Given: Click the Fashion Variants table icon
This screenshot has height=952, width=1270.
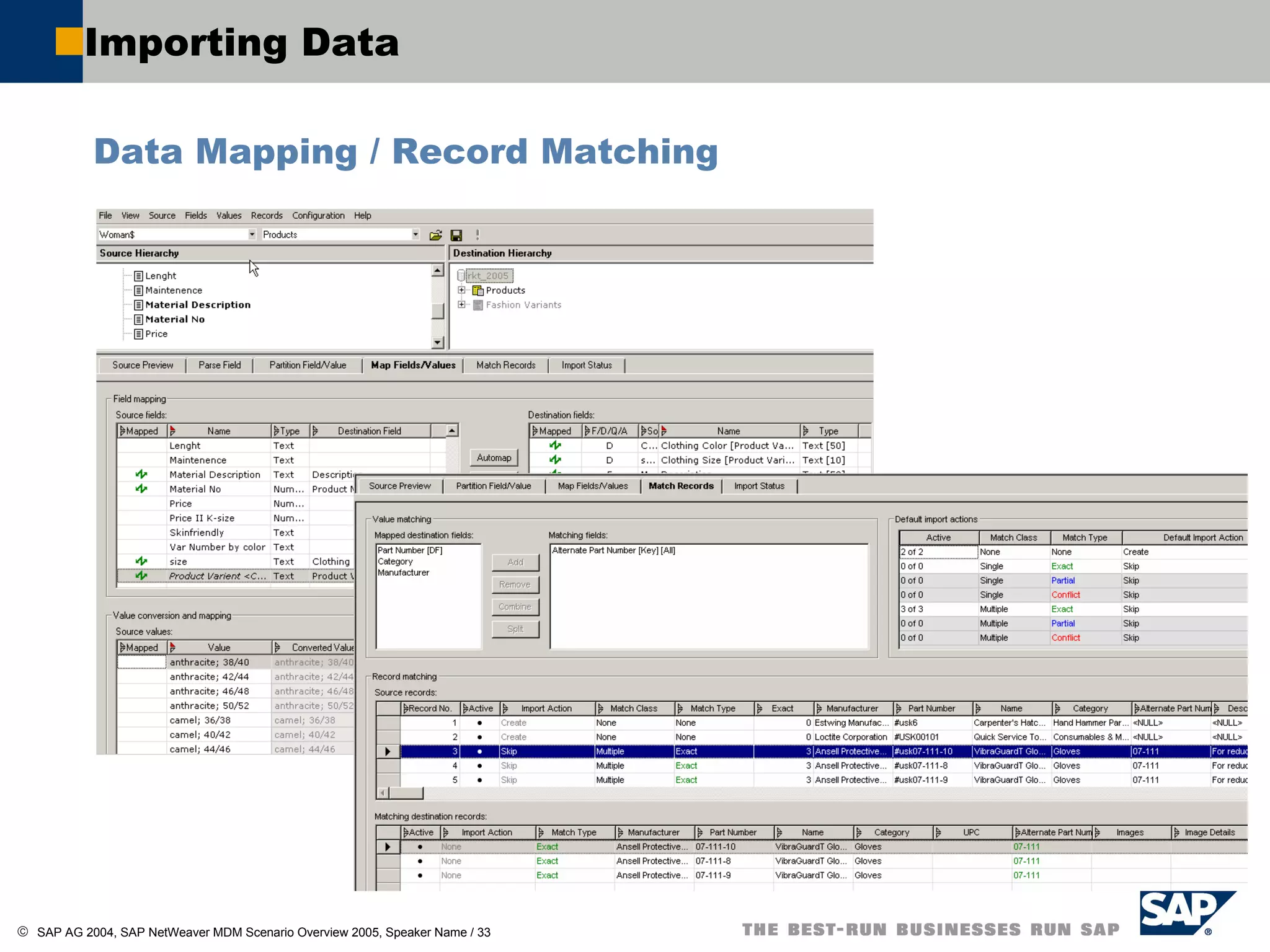Looking at the screenshot, I should 478,305.
